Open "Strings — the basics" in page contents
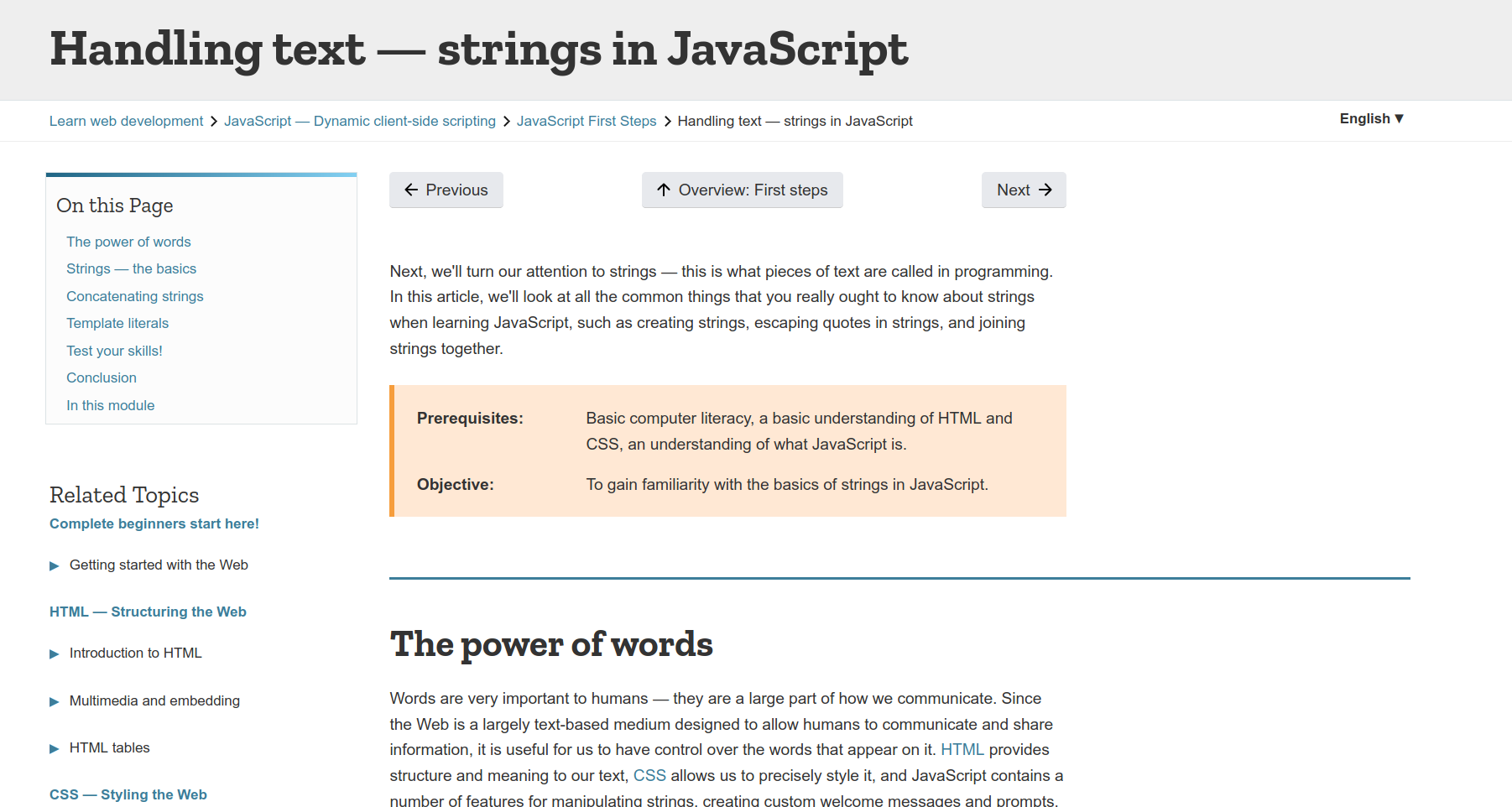 coord(131,268)
